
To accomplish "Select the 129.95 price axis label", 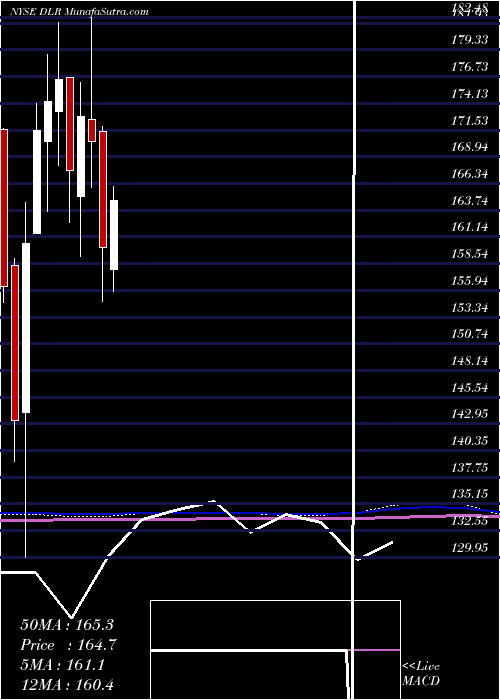I will click(468, 548).
